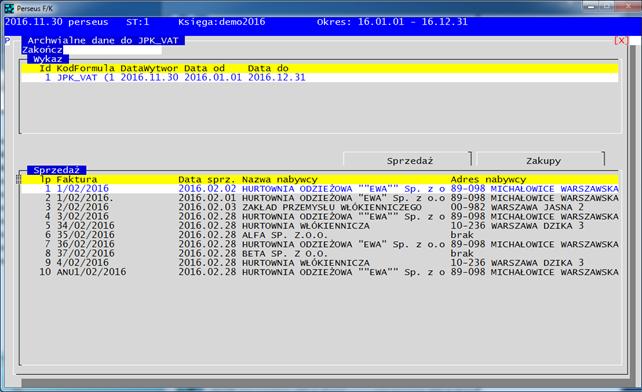This screenshot has height=392, width=642.
Task: Click the Archwialne dane do JPK_VAT title
Action: [103, 40]
